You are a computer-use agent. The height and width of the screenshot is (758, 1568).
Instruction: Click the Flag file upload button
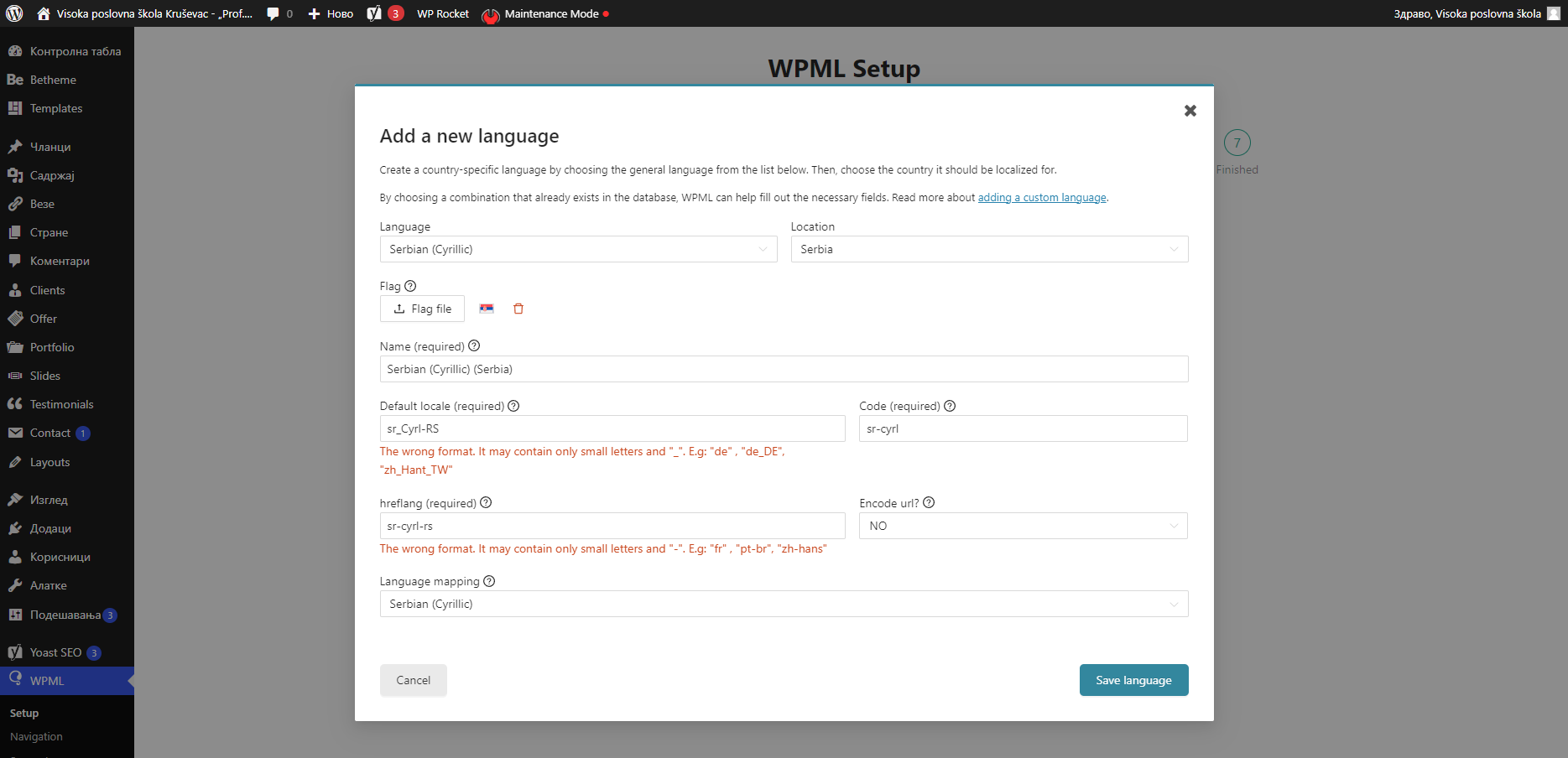[422, 309]
